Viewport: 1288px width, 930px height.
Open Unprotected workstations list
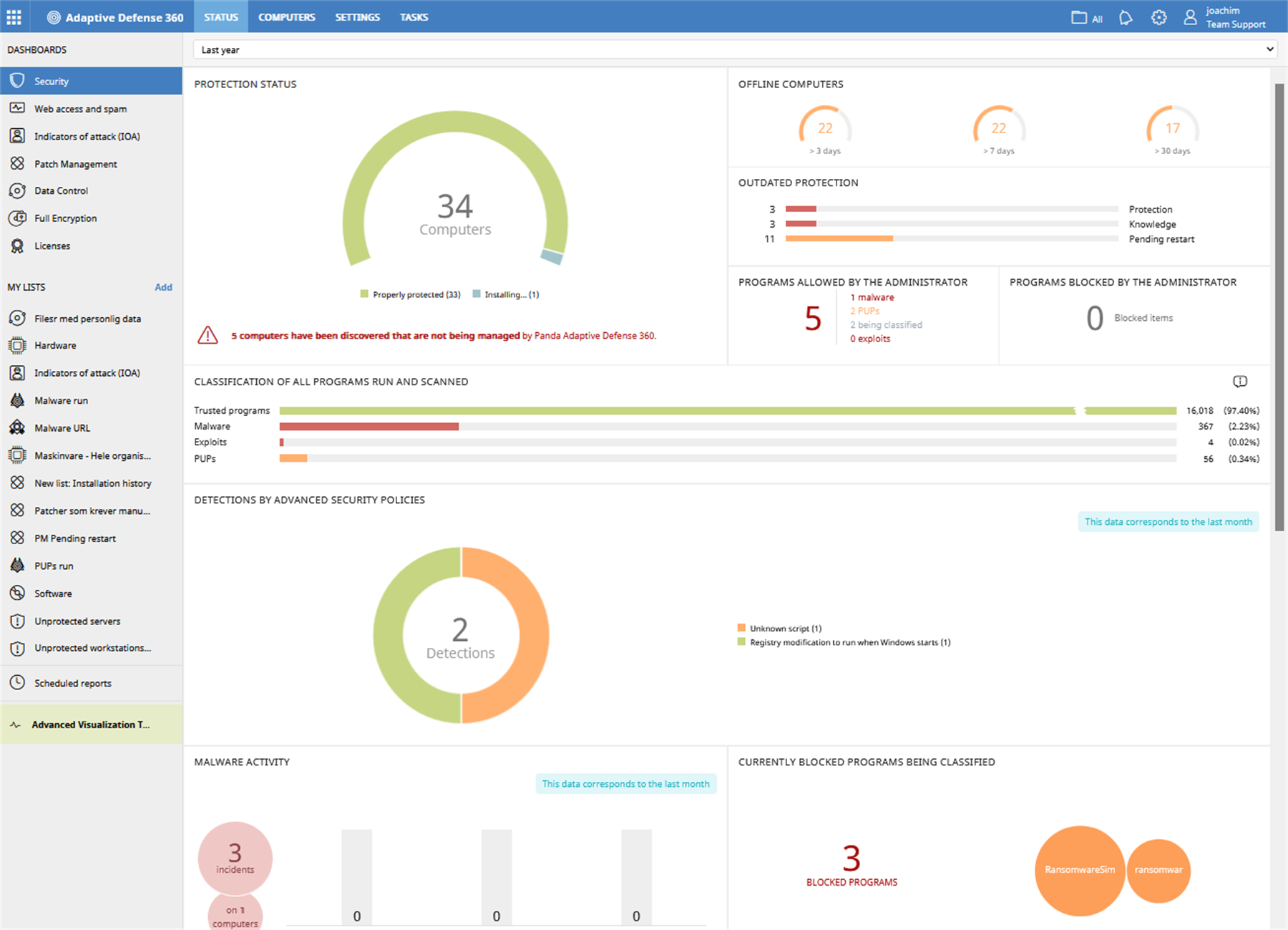[92, 648]
